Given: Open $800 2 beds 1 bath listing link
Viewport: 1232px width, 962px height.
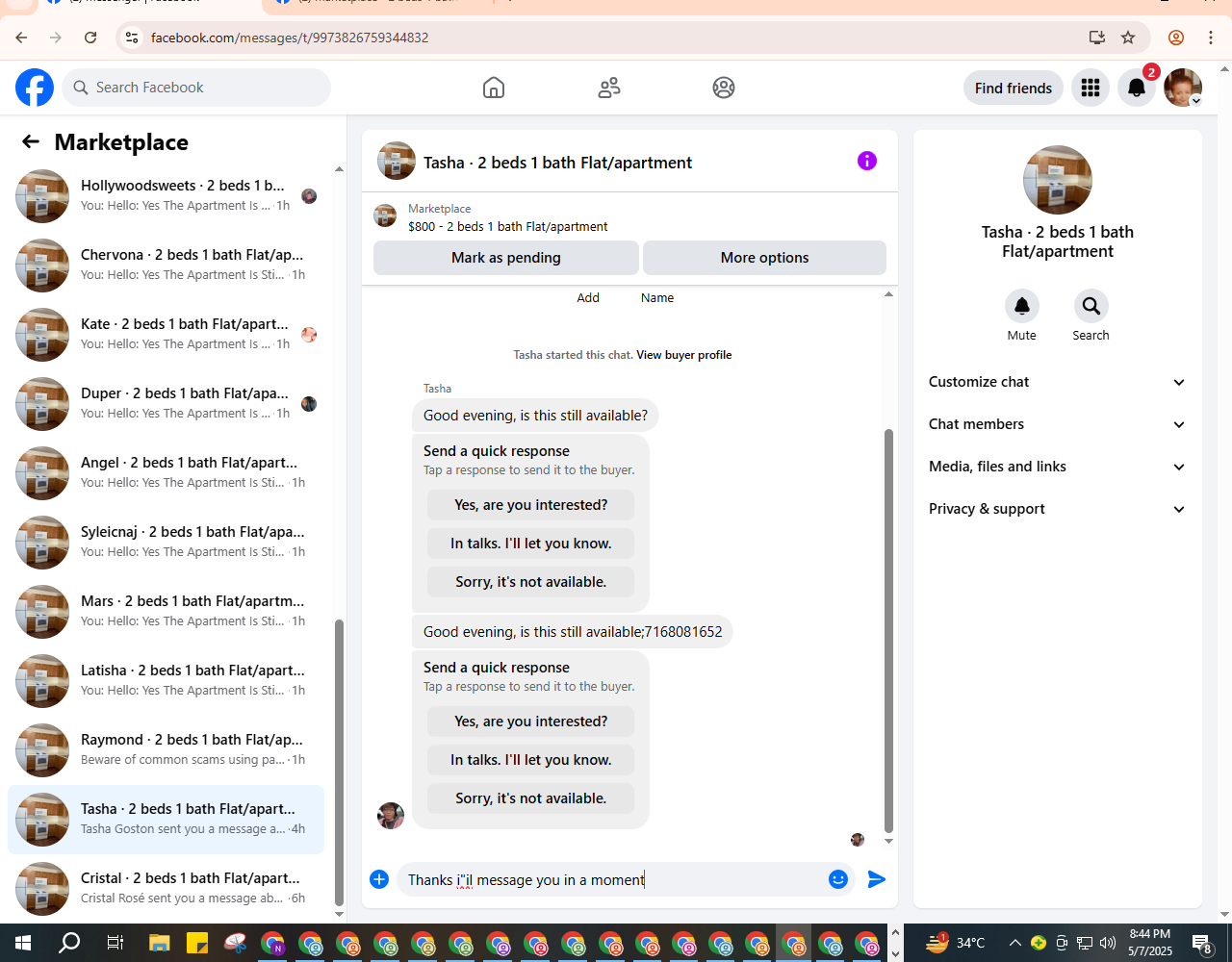Looking at the screenshot, I should click(x=507, y=227).
